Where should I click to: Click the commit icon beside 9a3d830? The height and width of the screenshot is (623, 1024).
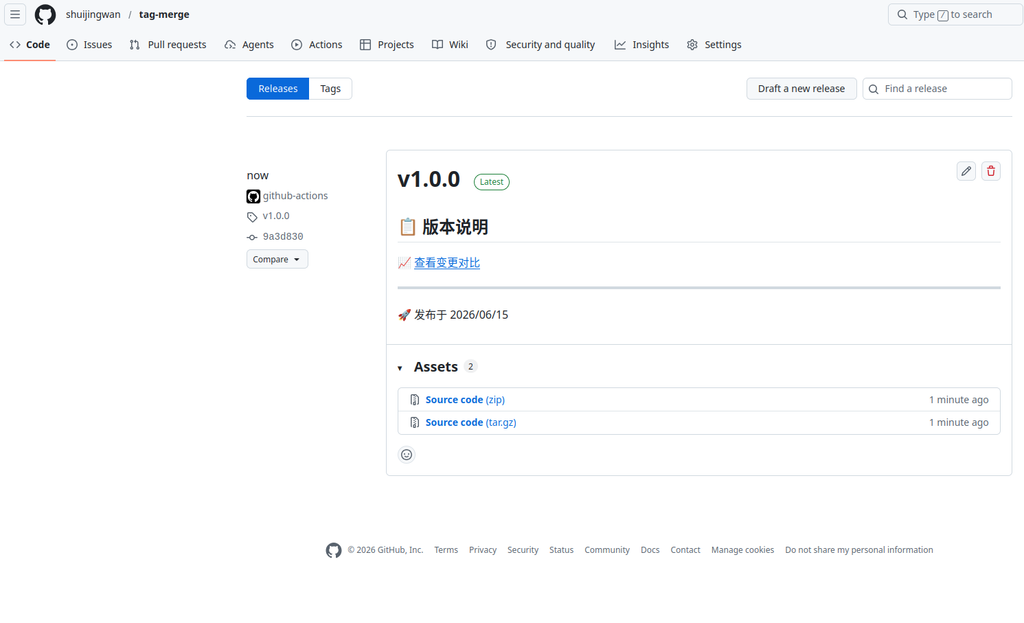click(252, 237)
